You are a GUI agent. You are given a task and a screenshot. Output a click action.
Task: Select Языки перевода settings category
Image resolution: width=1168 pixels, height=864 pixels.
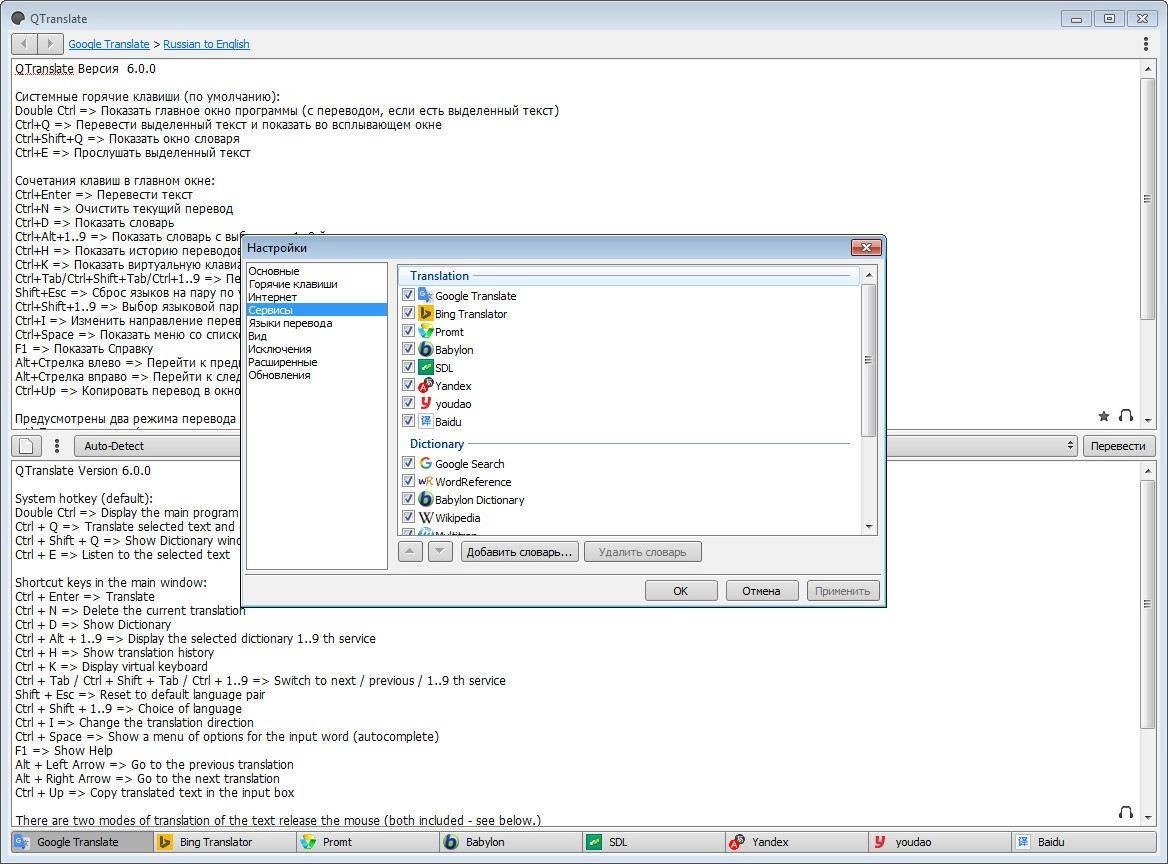(x=290, y=323)
